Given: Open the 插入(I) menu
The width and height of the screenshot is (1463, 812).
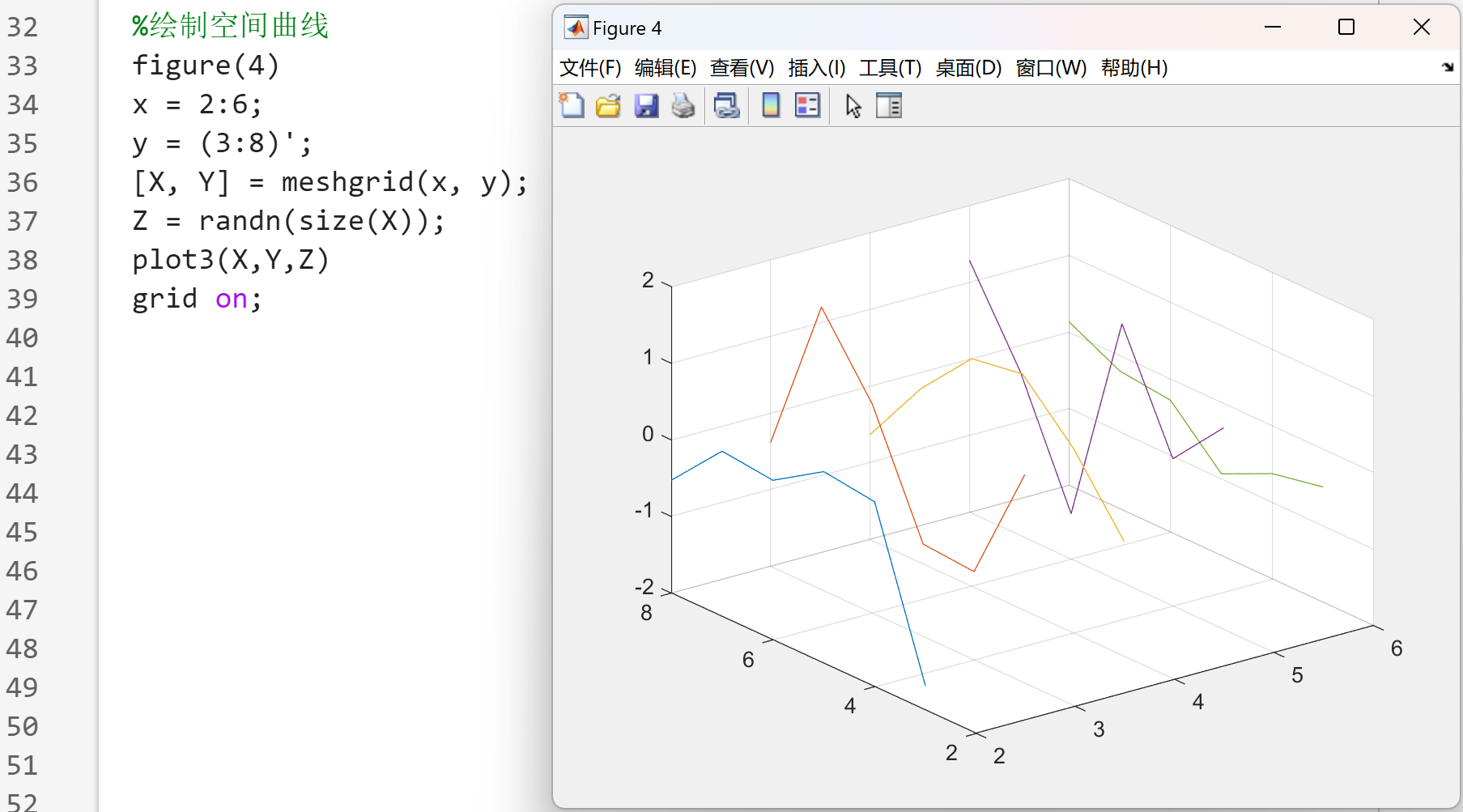Looking at the screenshot, I should click(x=817, y=68).
